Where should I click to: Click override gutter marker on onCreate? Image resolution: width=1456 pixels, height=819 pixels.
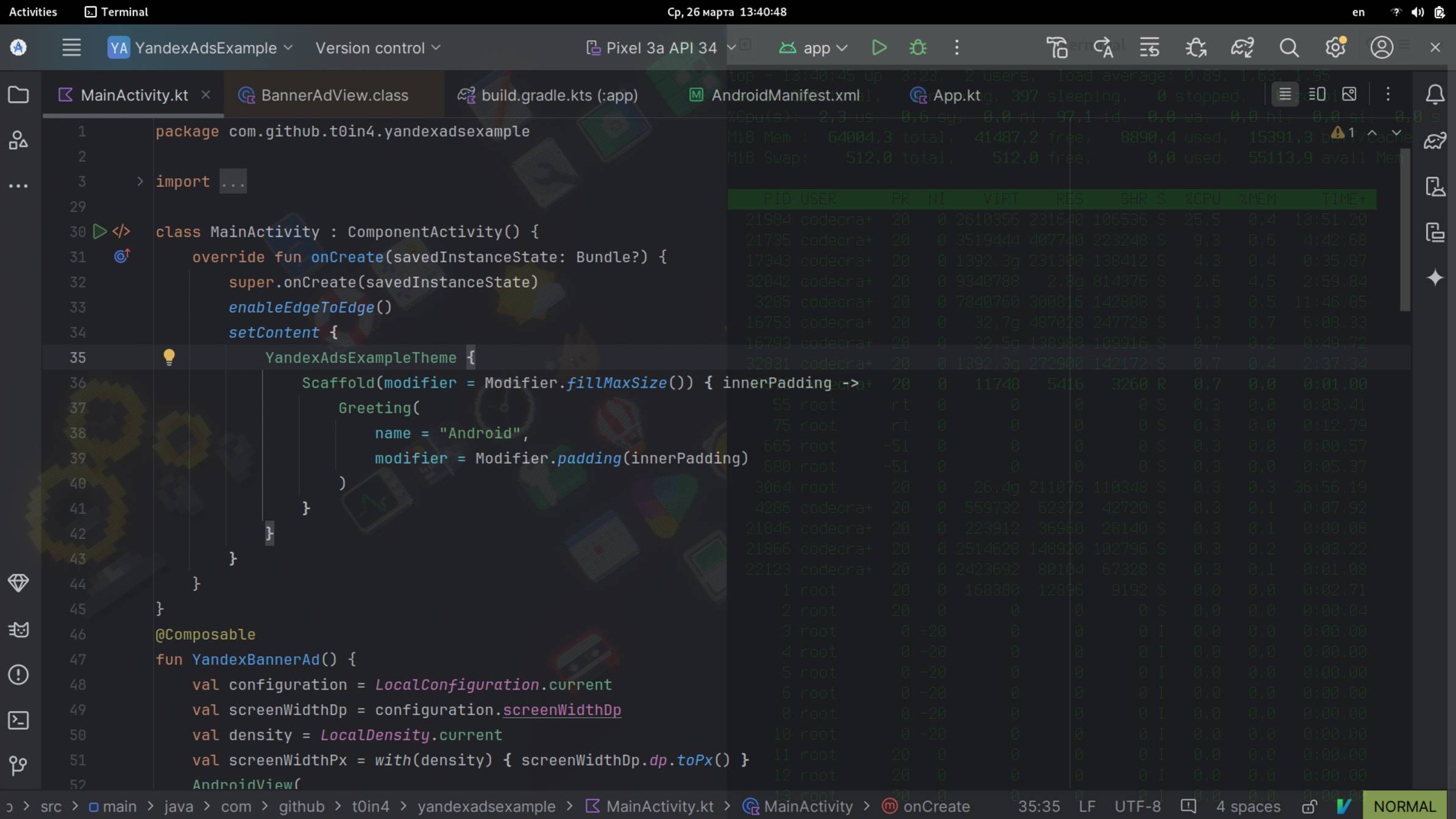[x=121, y=257]
